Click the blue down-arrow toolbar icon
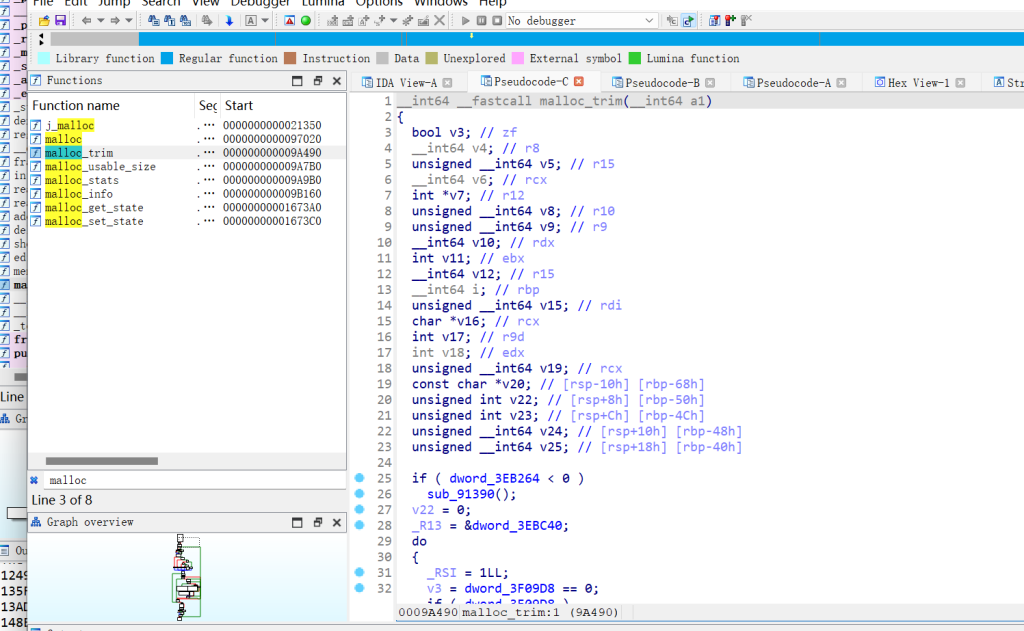Screen dimensions: 1024x631 pos(229,20)
